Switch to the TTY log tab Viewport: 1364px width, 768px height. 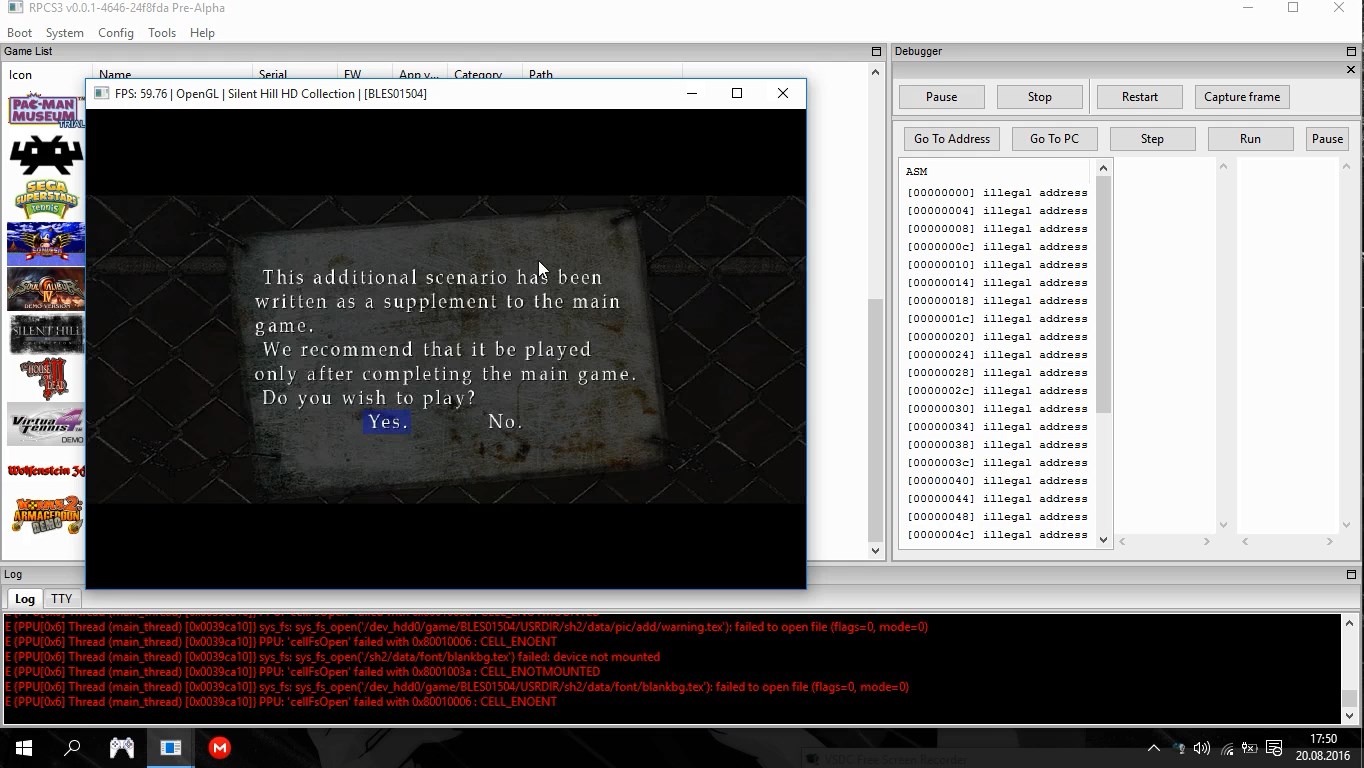(62, 599)
